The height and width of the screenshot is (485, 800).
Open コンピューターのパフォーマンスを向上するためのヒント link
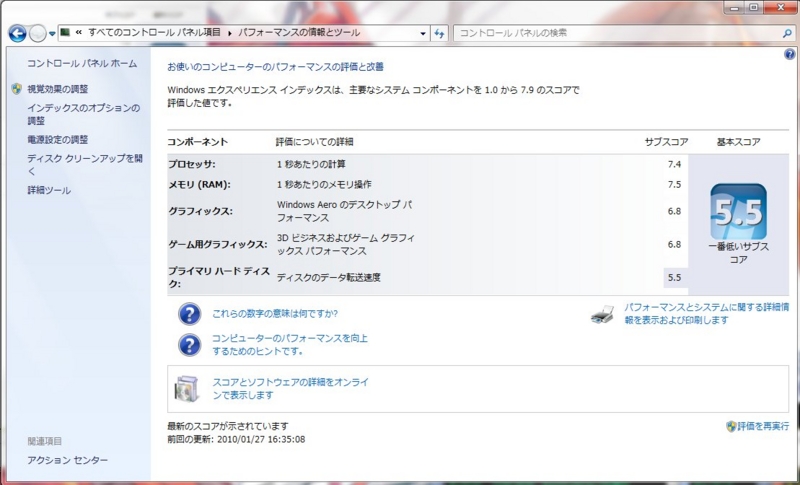click(290, 345)
